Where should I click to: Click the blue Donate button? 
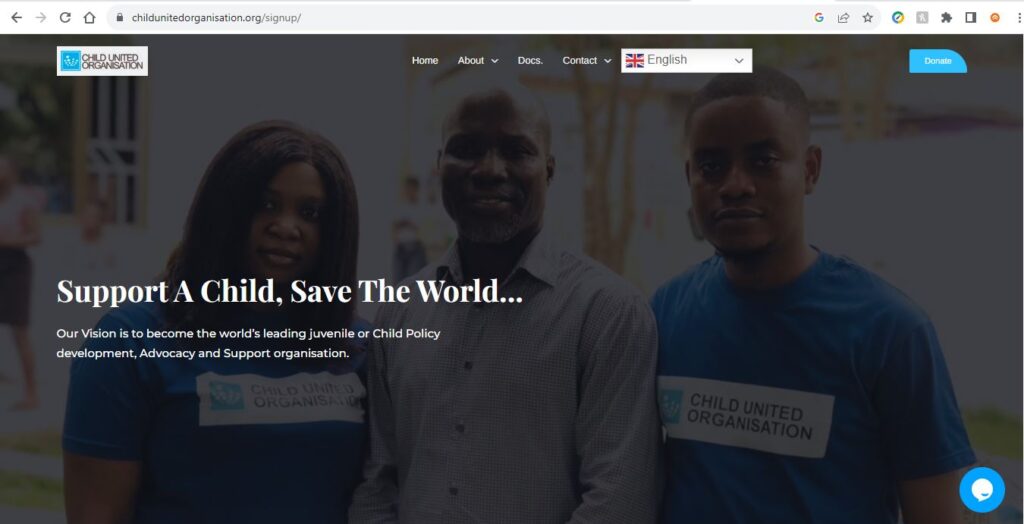[938, 61]
